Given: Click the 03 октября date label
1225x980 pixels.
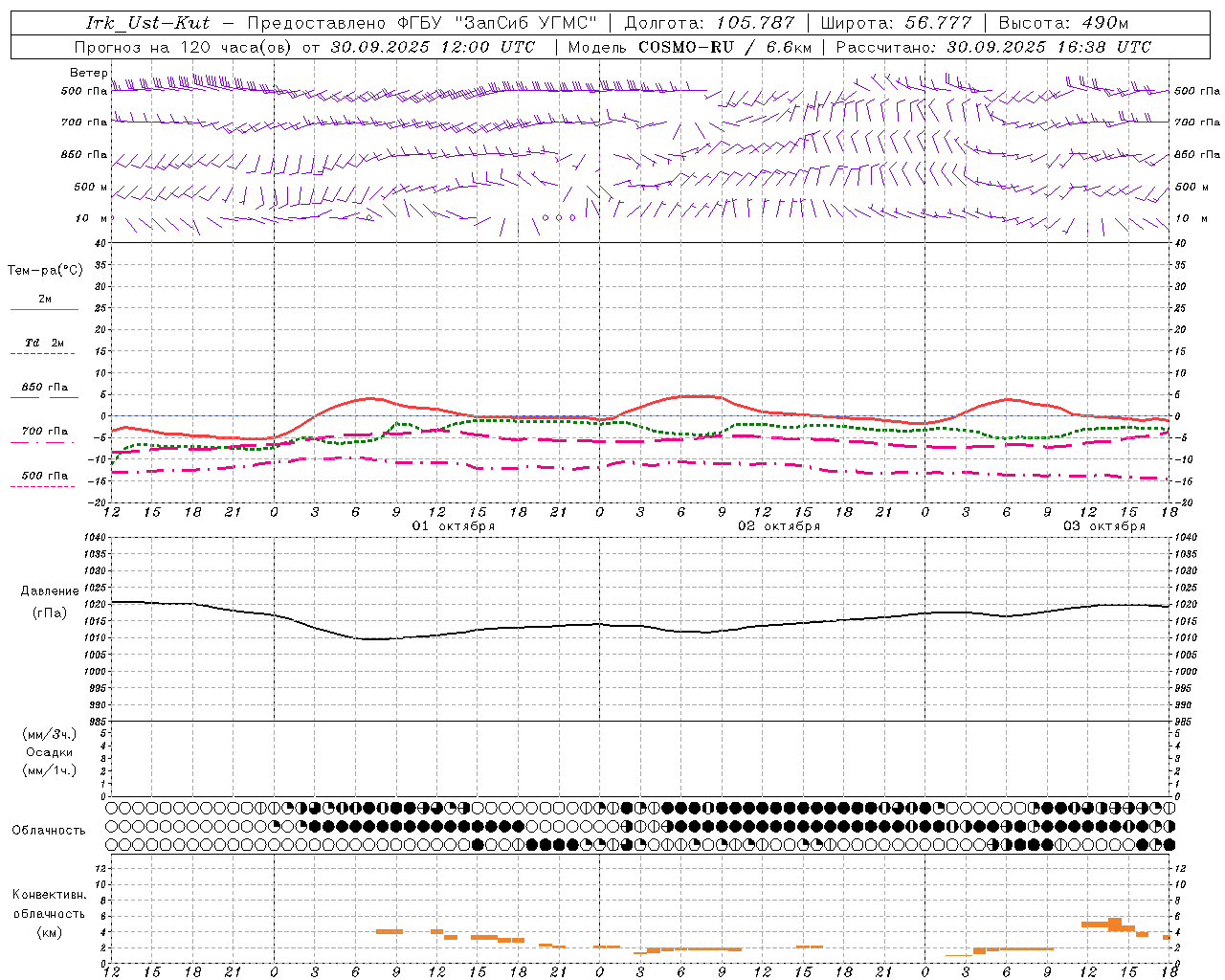Looking at the screenshot, I should (x=1104, y=526).
